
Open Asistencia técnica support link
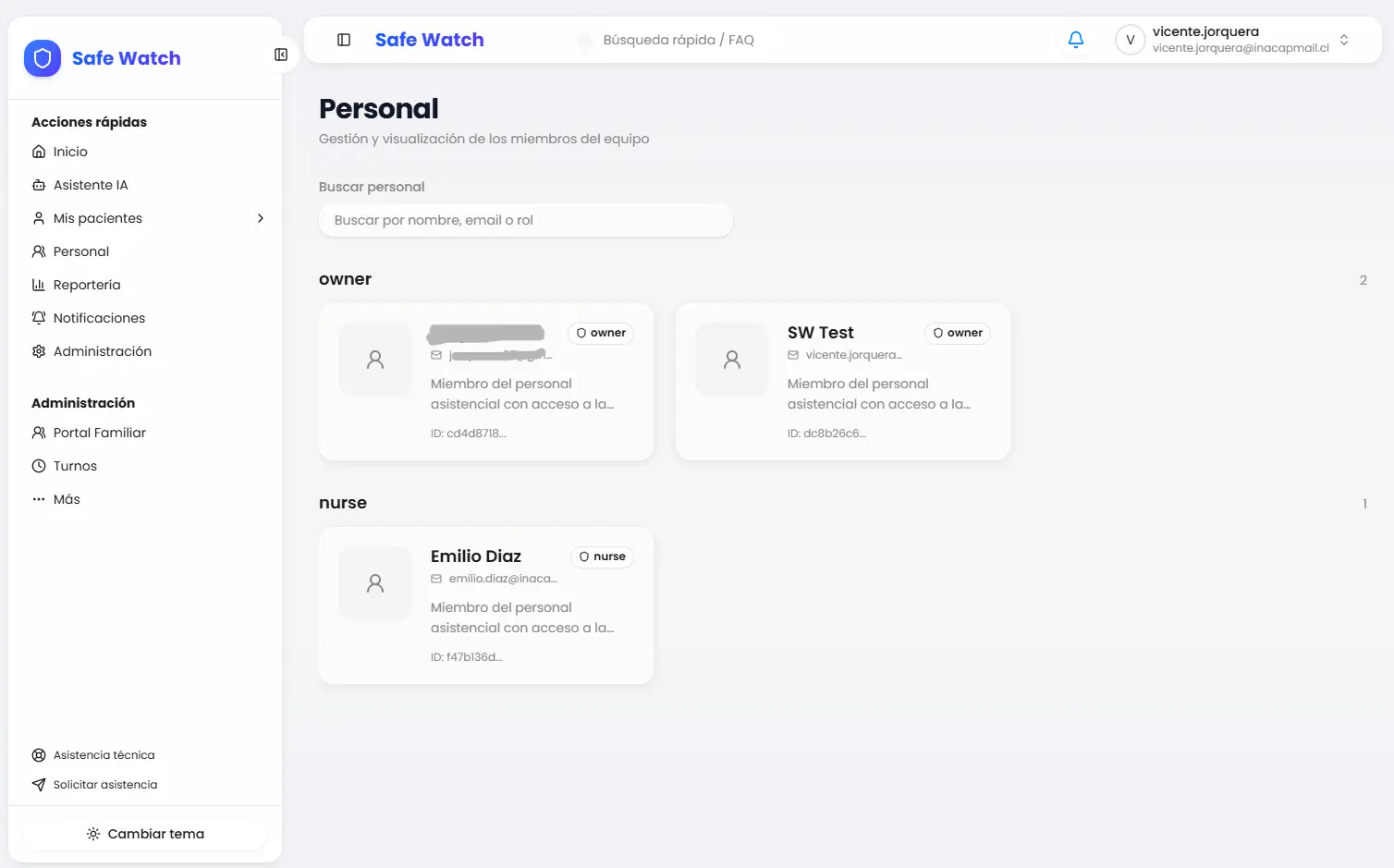pos(103,755)
